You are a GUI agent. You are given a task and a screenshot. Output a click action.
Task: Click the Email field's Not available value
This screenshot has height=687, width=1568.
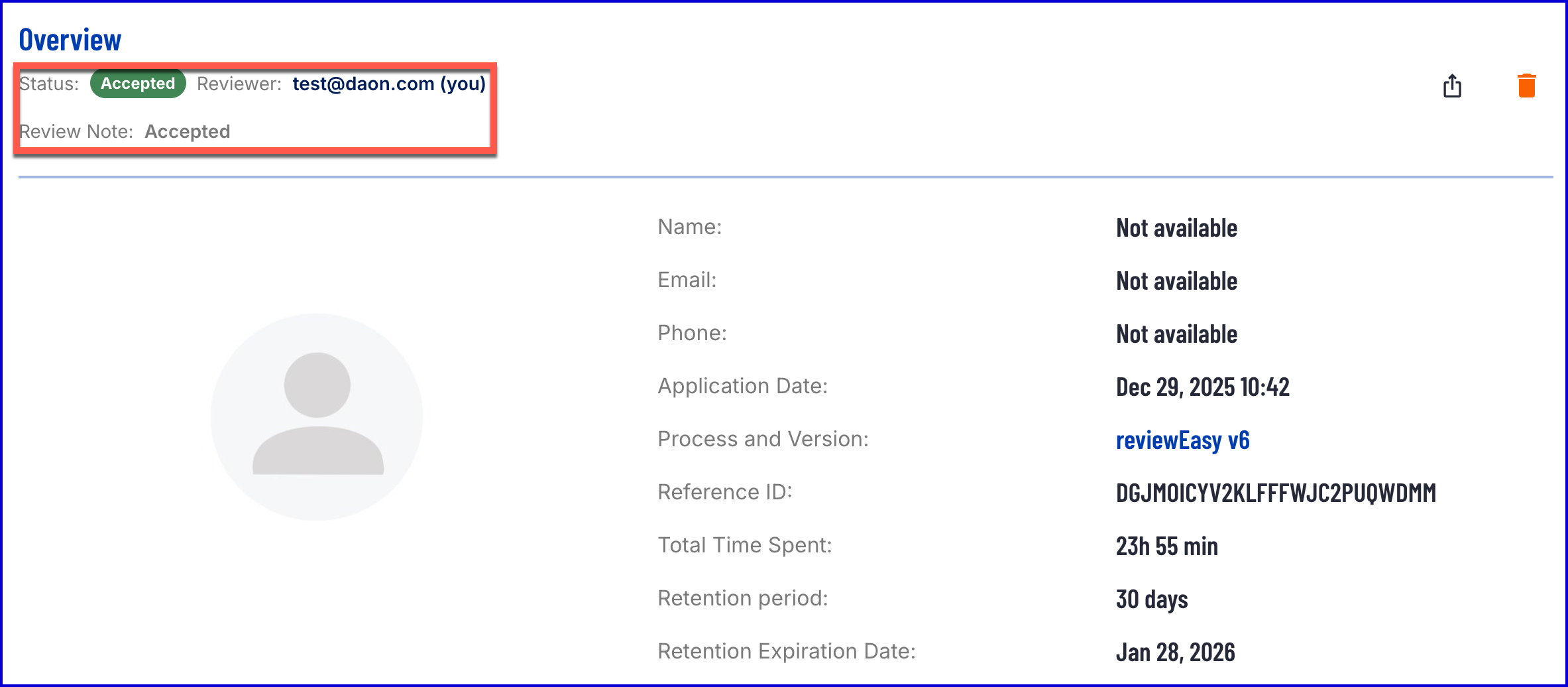(1176, 281)
